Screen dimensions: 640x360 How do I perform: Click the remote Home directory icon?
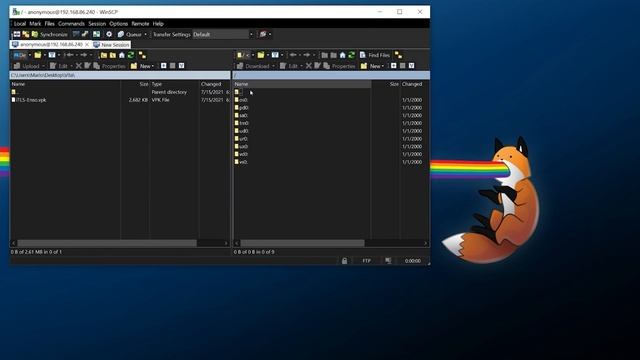tap(342, 55)
